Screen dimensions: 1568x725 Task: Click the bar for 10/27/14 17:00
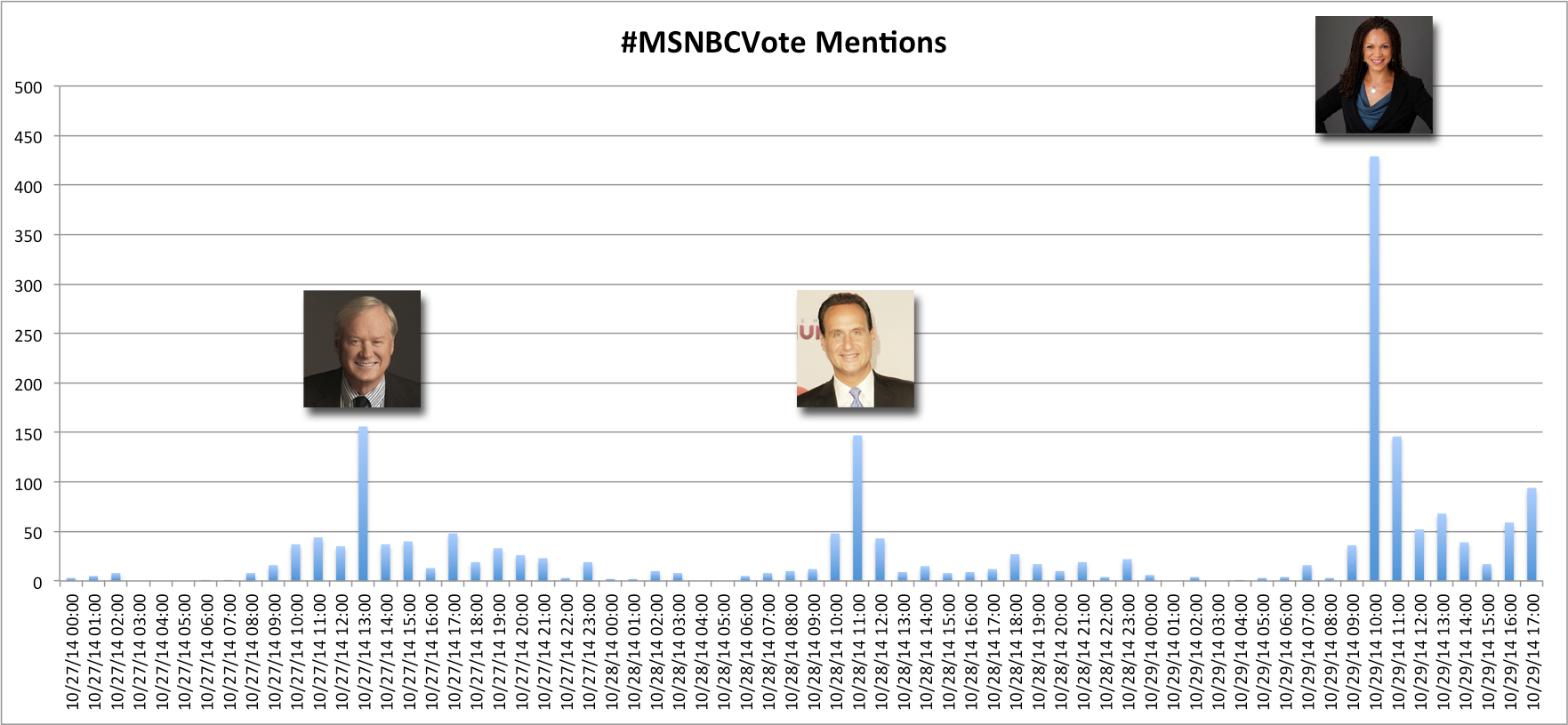pos(453,558)
